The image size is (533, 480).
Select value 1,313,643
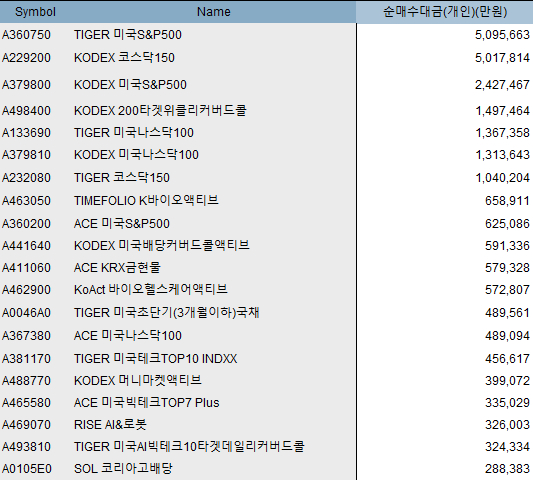point(502,155)
